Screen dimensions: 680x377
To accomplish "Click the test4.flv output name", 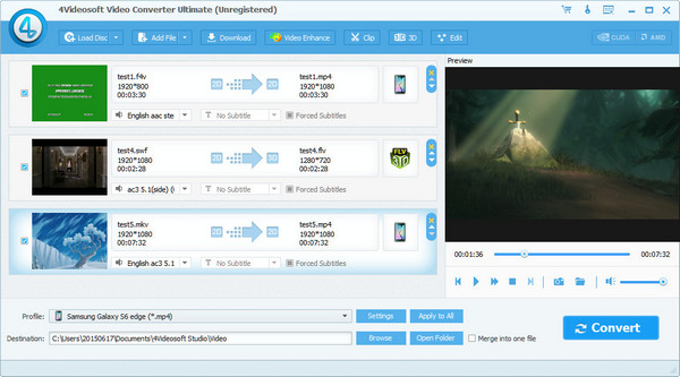I will tap(313, 151).
